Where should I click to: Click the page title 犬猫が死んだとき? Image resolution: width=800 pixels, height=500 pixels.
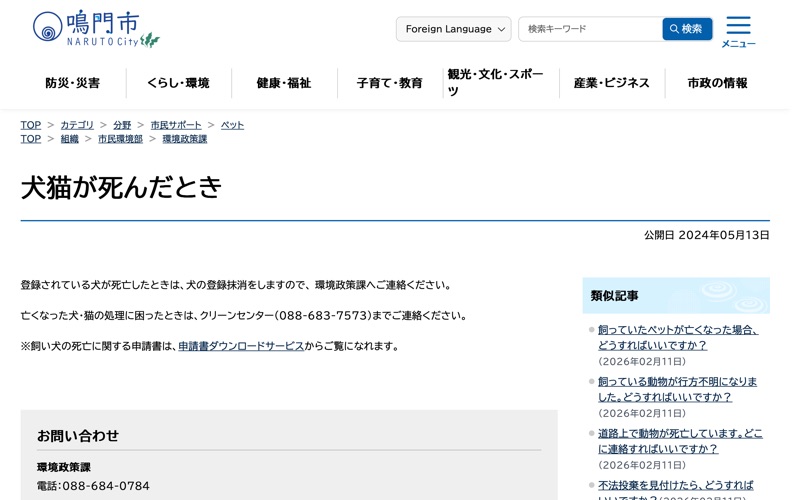pos(121,187)
